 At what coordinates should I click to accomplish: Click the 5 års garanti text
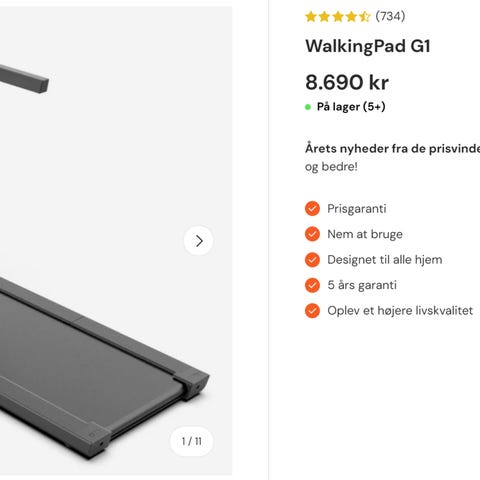(x=362, y=285)
